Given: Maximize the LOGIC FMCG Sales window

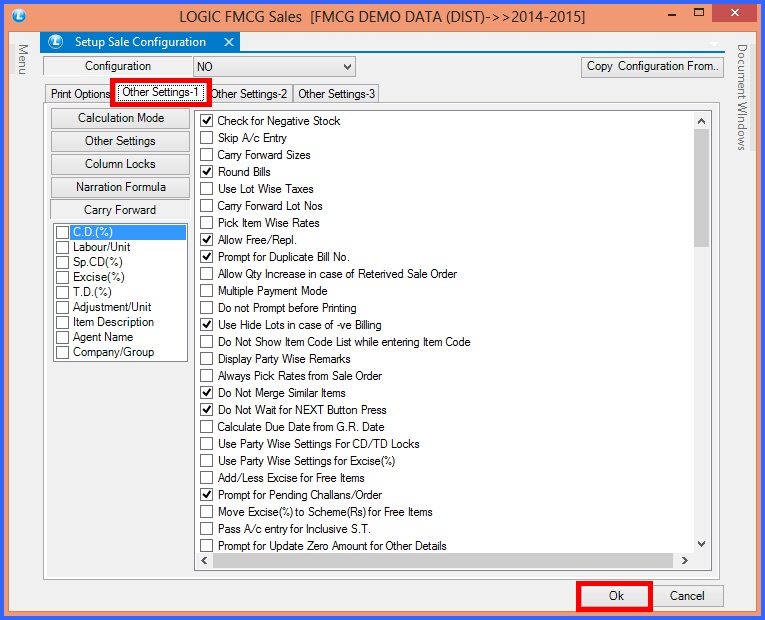Looking at the screenshot, I should click(699, 14).
